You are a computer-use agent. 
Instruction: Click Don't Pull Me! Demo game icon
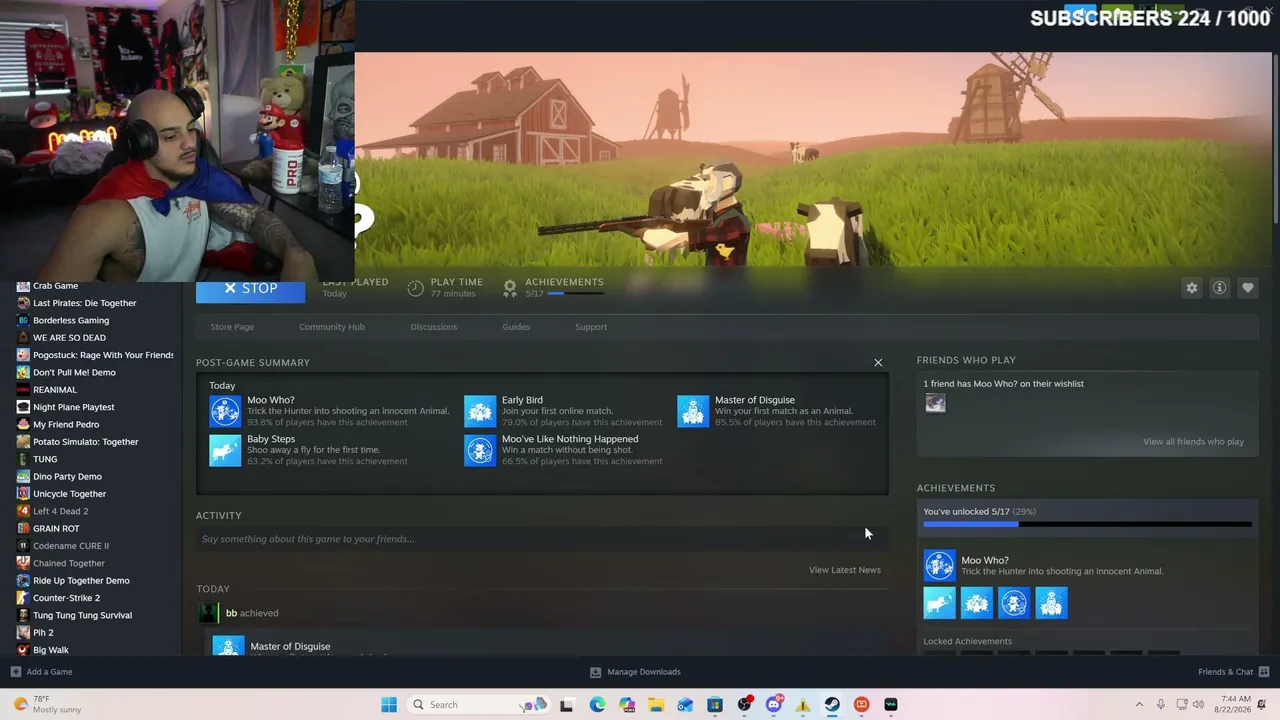(x=23, y=372)
